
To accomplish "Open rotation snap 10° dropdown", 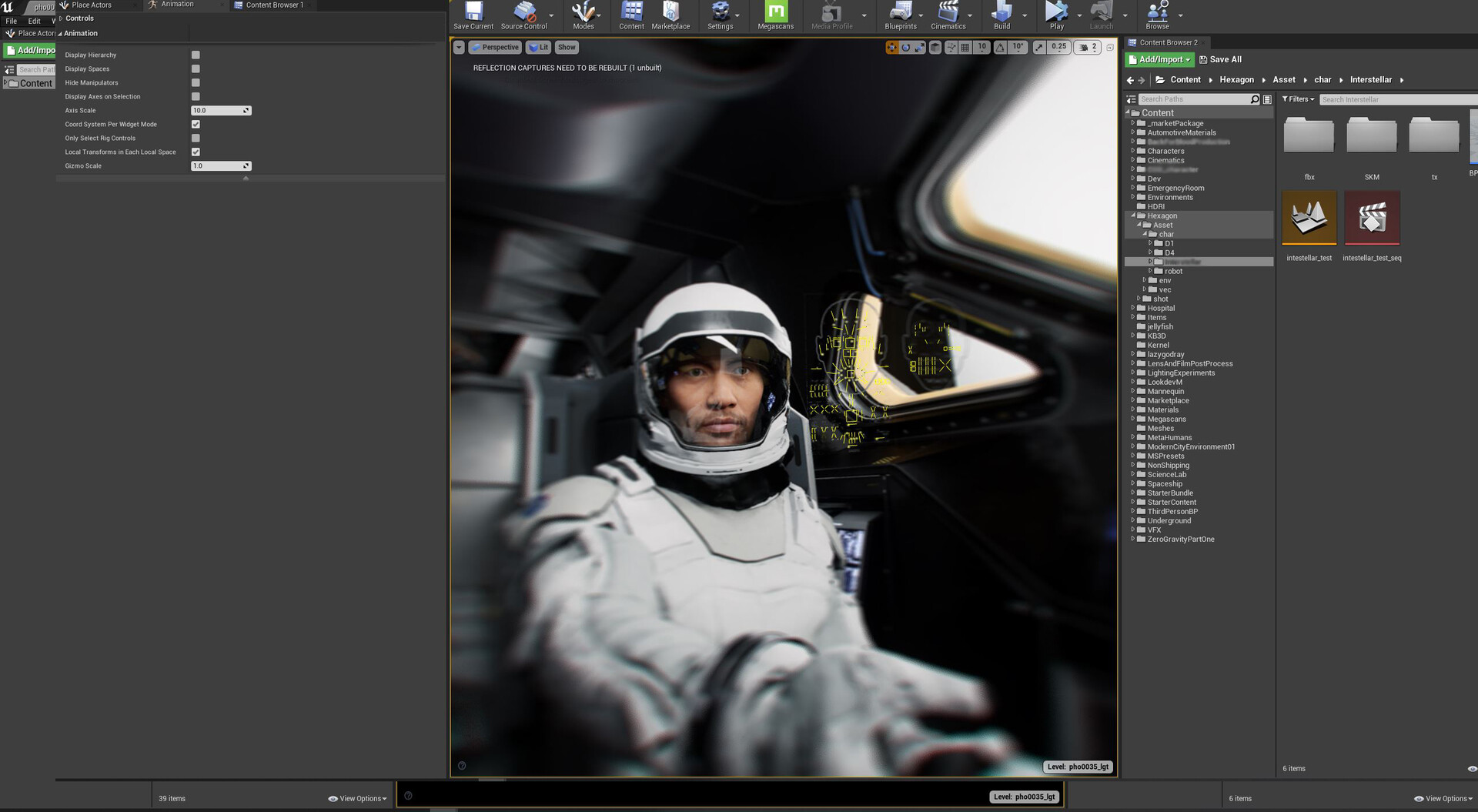I will (x=1018, y=48).
